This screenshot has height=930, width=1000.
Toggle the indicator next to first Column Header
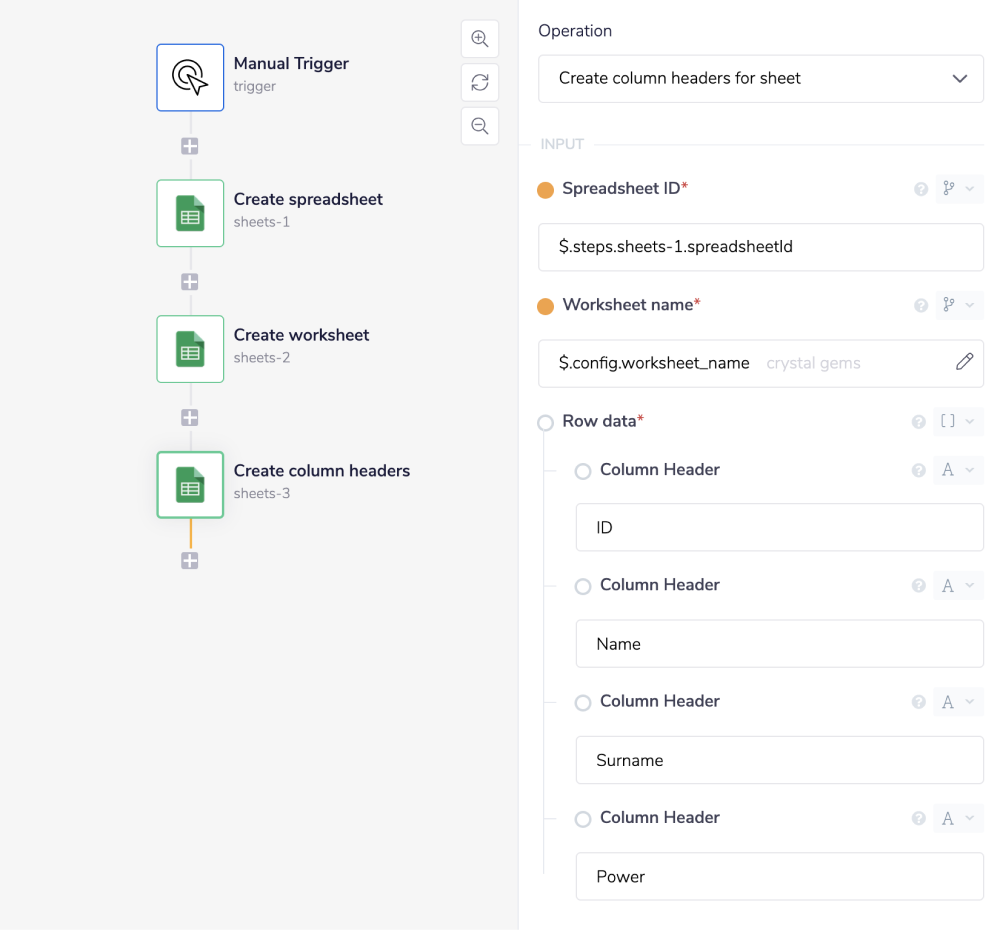tap(583, 471)
